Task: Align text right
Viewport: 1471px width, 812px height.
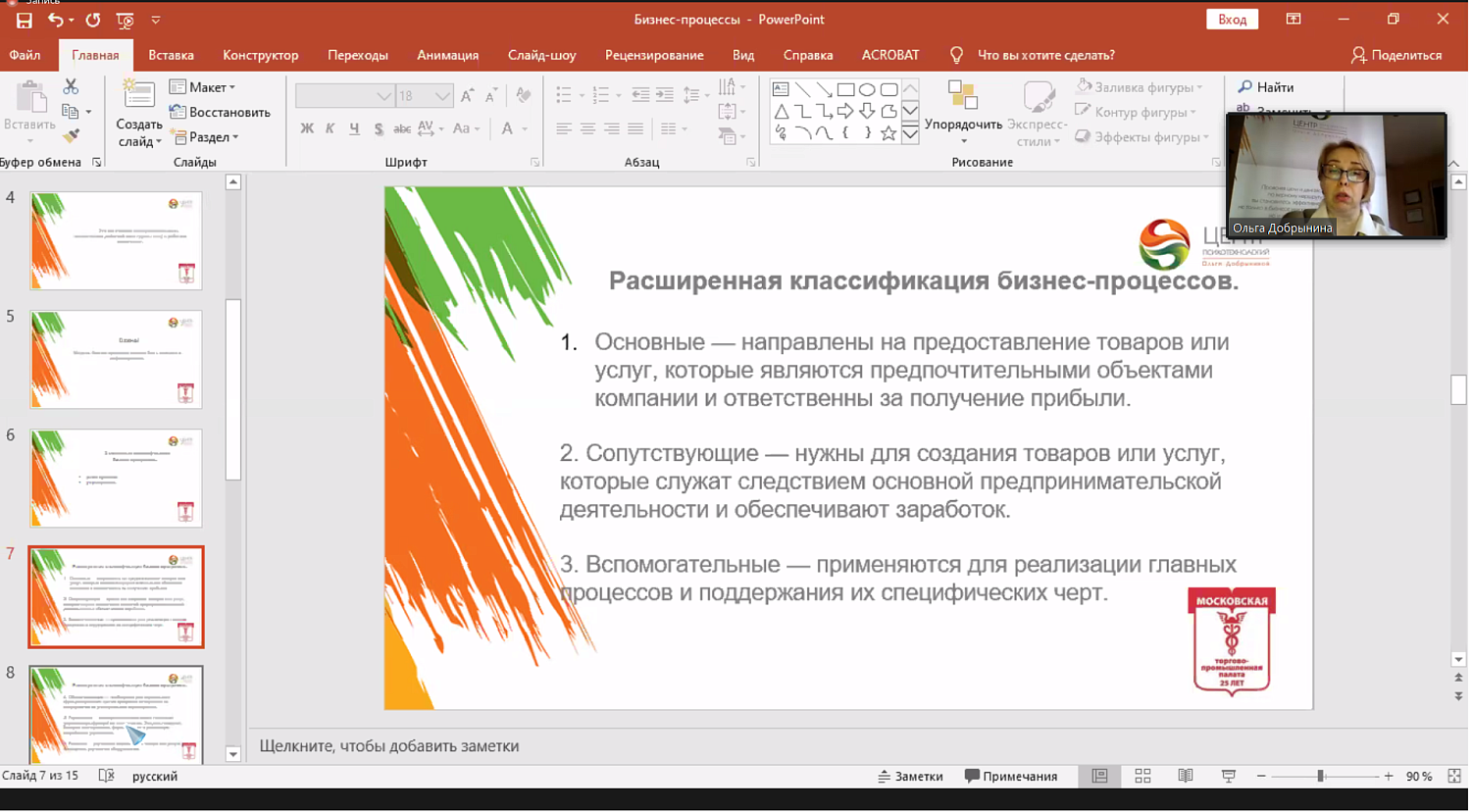Action: click(611, 128)
